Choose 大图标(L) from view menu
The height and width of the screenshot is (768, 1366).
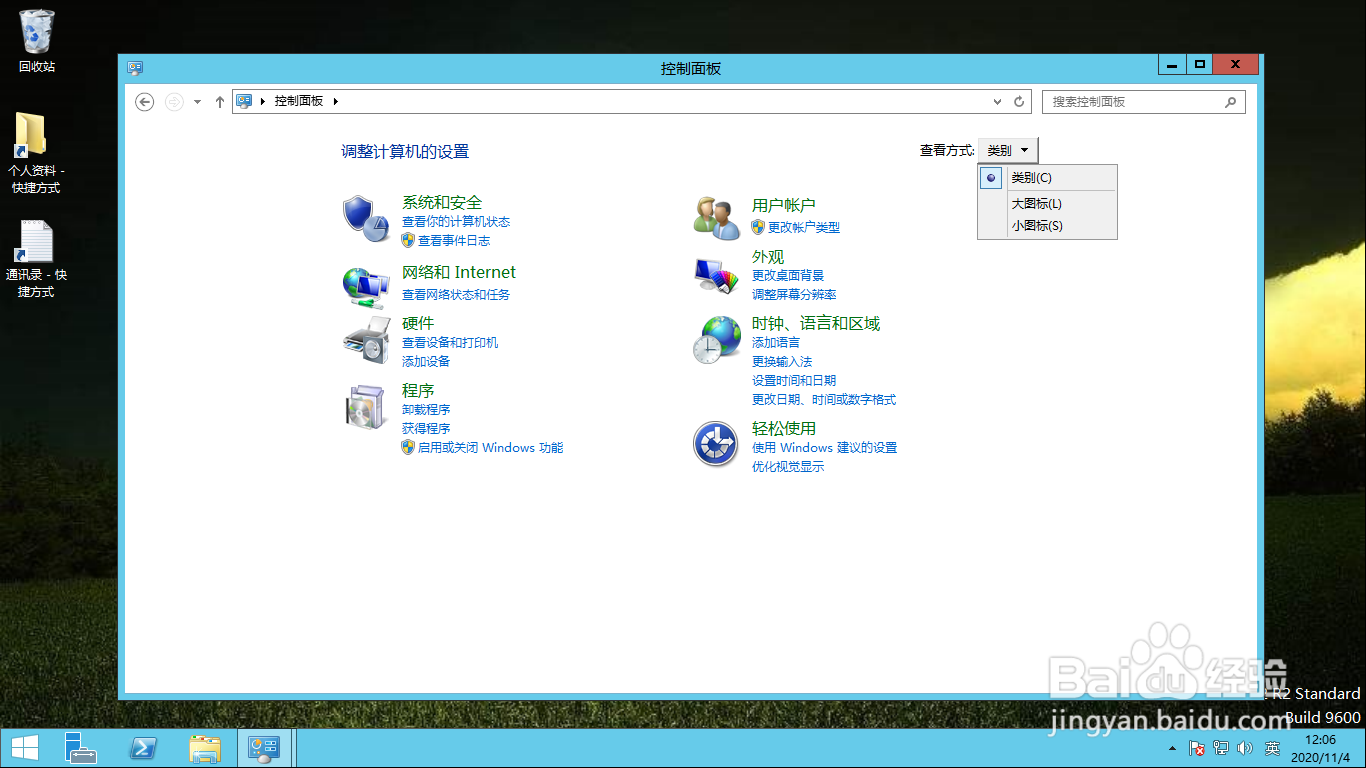1047,204
